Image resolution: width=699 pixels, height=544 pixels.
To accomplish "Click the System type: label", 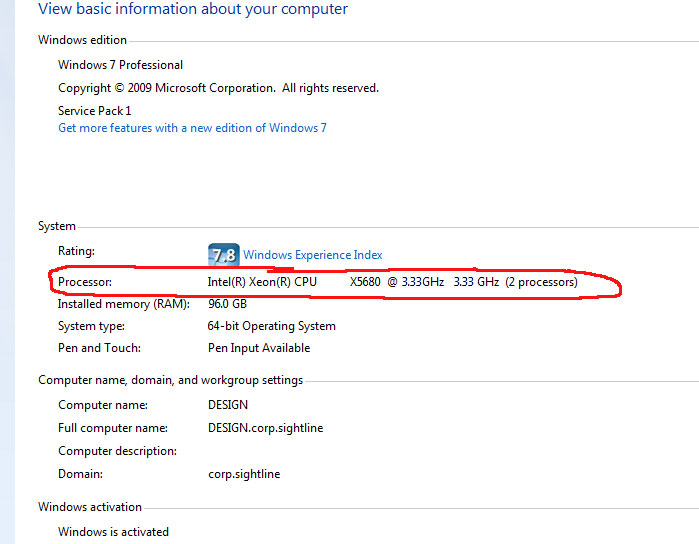I will click(x=91, y=326).
